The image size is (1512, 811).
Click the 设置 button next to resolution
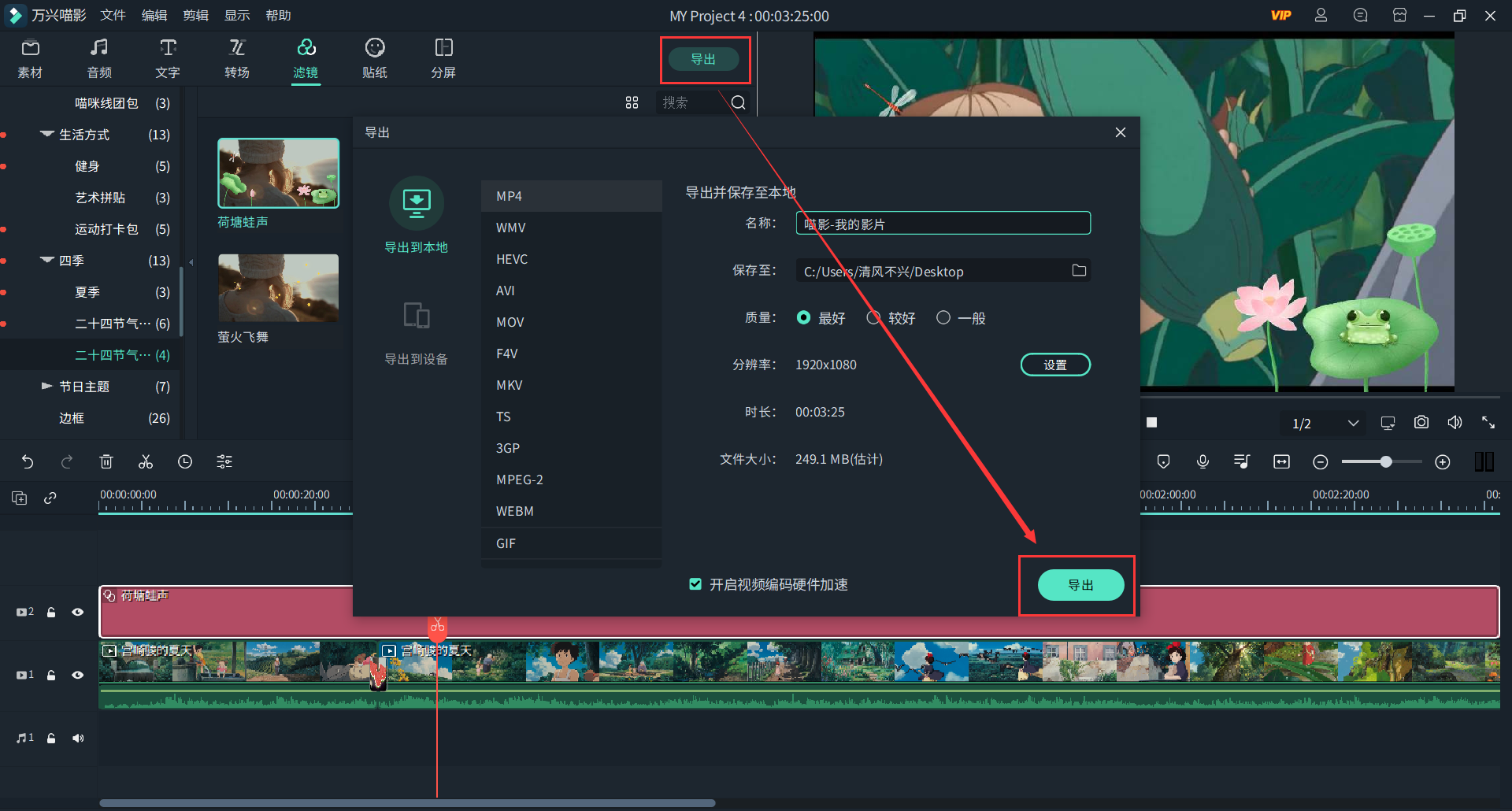(x=1055, y=364)
